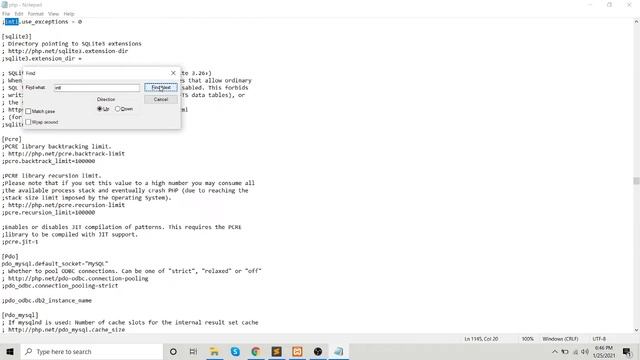Click the '[Pdo_mysql]' section header
Viewport: 640px width, 360px height.
coord(20,316)
